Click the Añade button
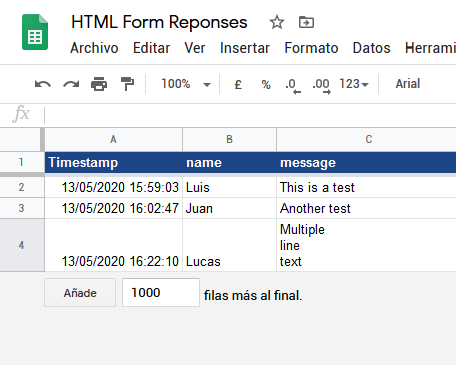Screen dimensions: 456x365 (x=80, y=293)
